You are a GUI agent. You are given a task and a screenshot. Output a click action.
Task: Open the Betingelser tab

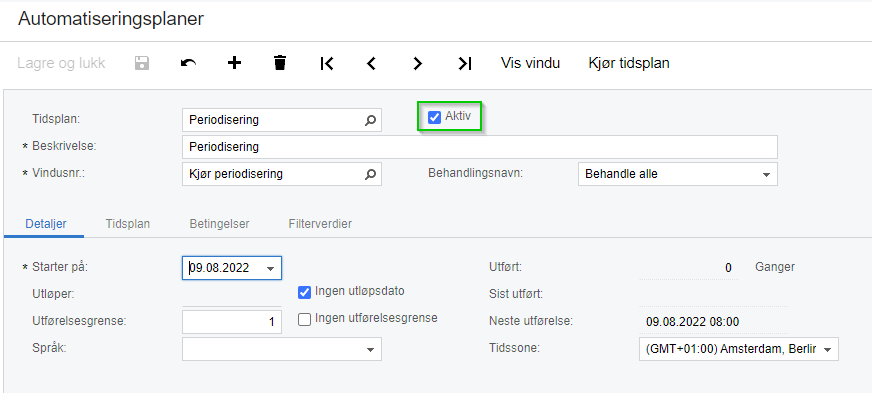click(x=219, y=224)
